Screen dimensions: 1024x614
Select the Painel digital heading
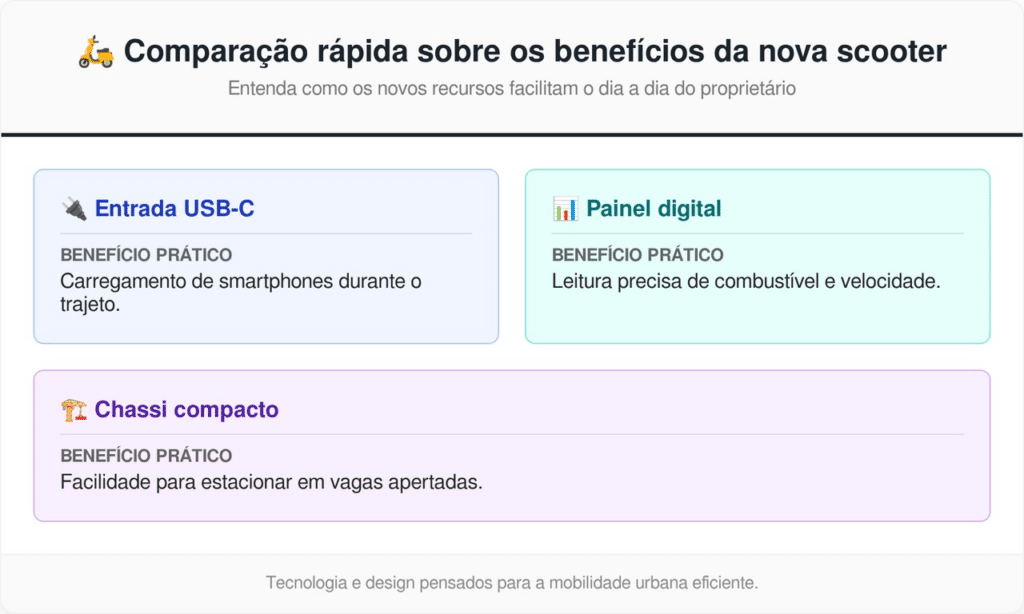click(653, 209)
